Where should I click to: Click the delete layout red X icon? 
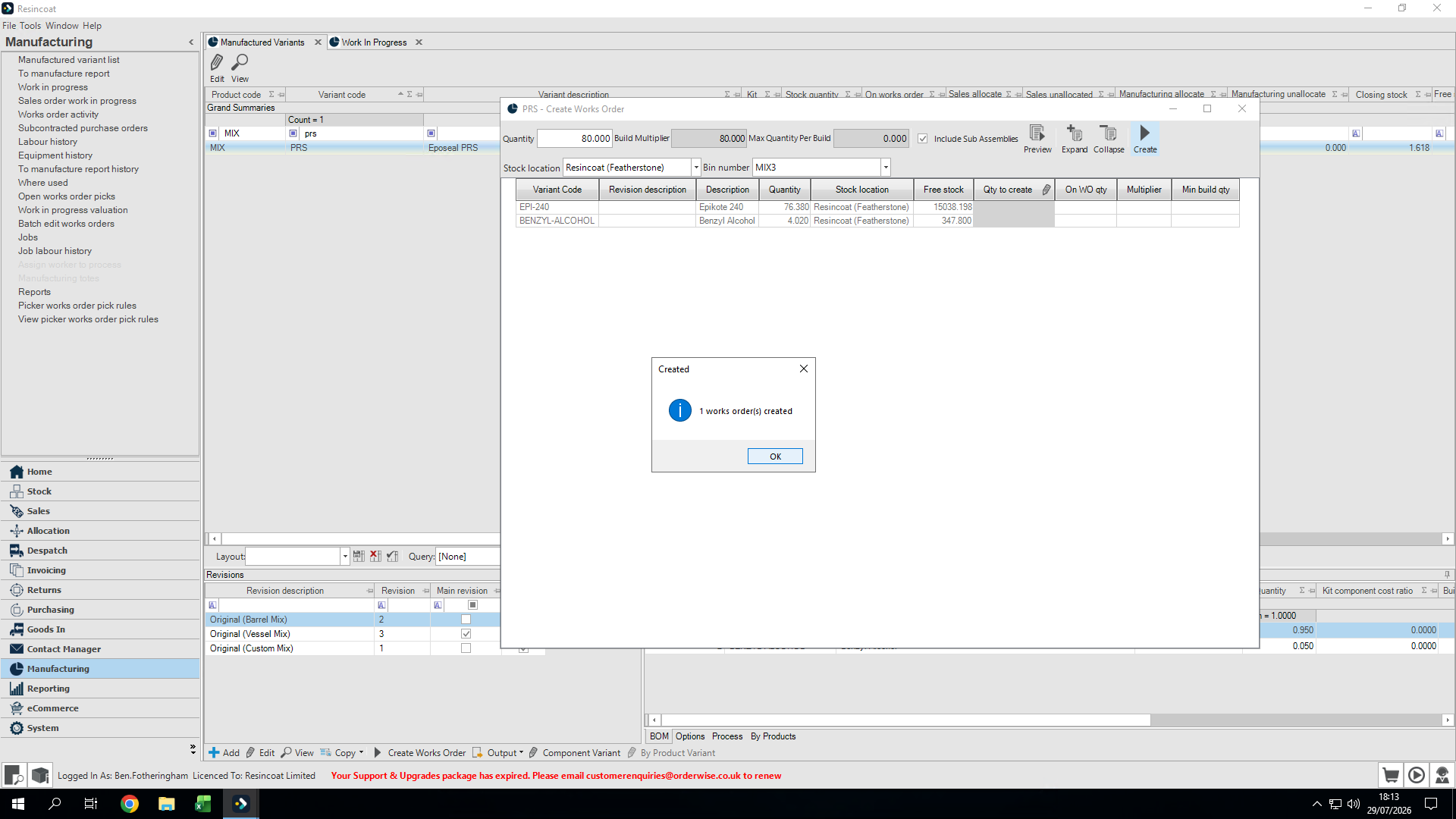click(x=375, y=557)
